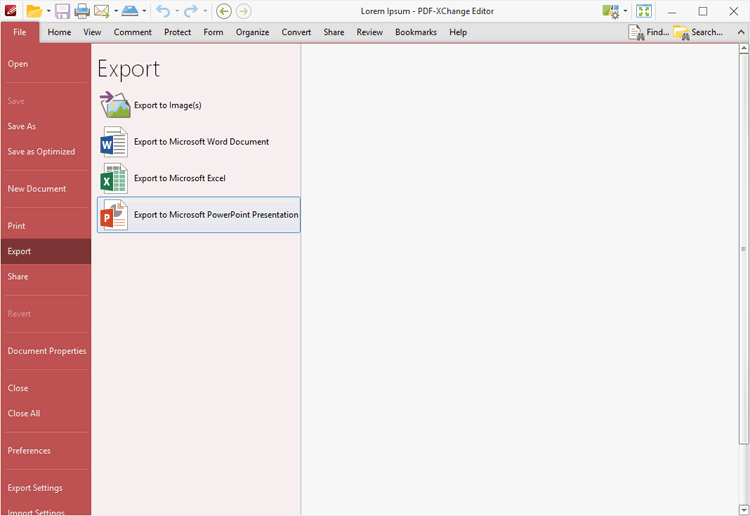This screenshot has width=750, height=516.
Task: Expand the Open folder dropdown arrow
Action: pyautogui.click(x=48, y=11)
